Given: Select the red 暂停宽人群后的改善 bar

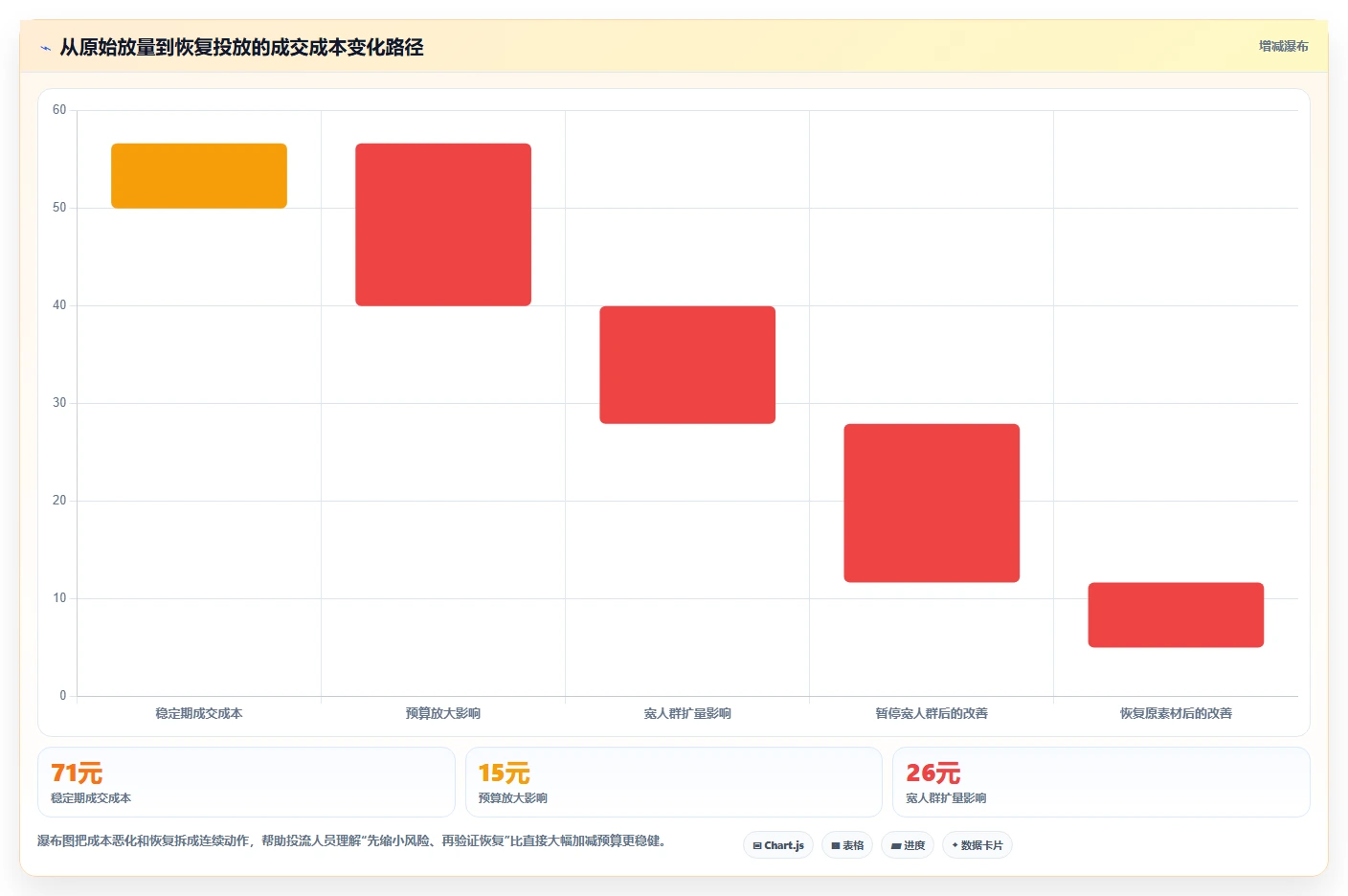Looking at the screenshot, I should [932, 503].
